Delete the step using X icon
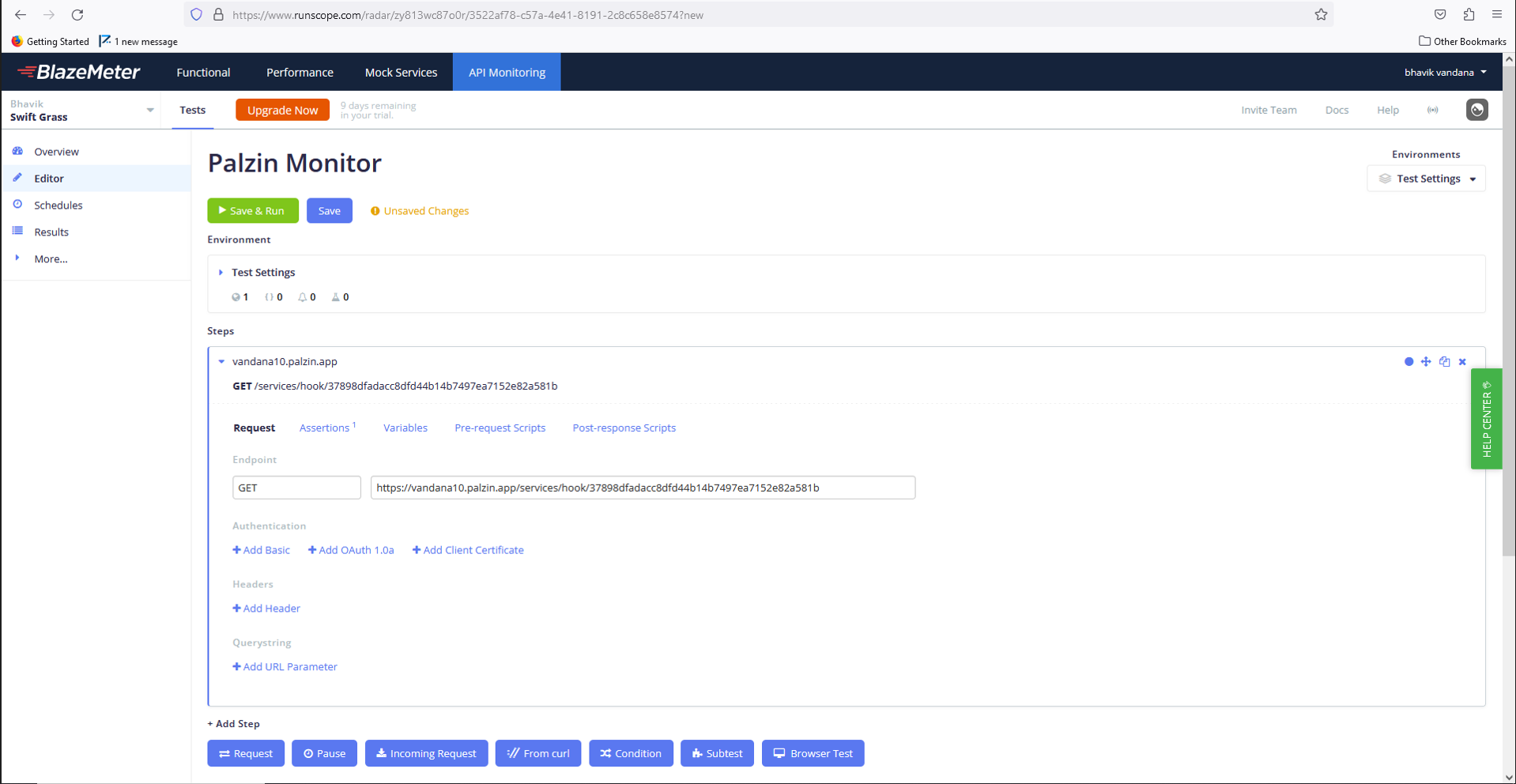 [1462, 362]
